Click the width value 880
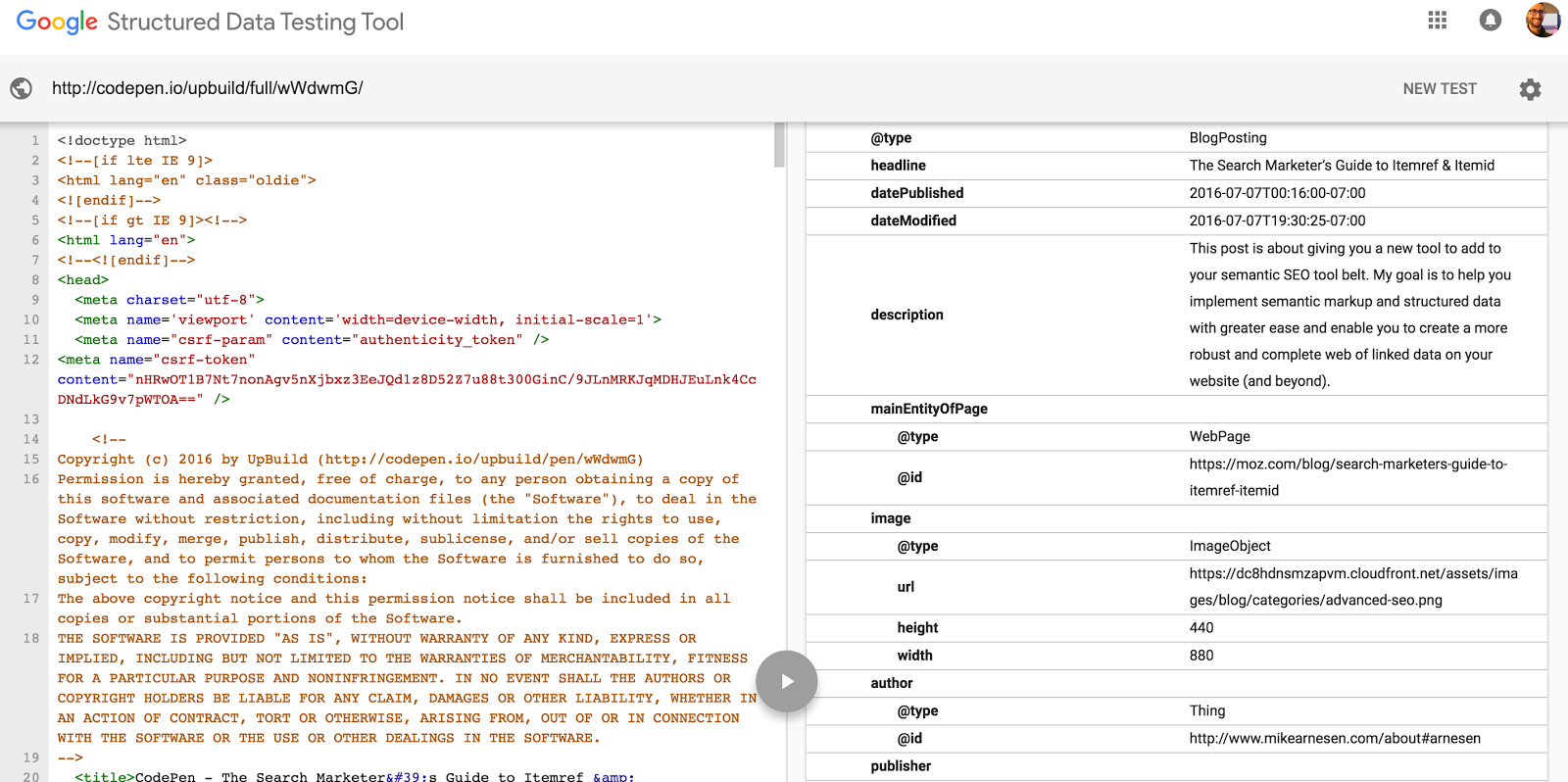 (1201, 656)
